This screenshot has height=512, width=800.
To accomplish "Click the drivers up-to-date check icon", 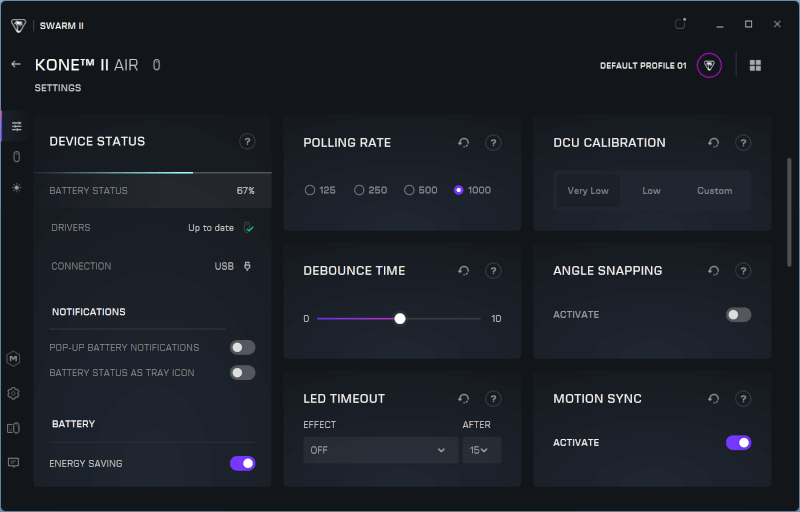I will coord(248,227).
